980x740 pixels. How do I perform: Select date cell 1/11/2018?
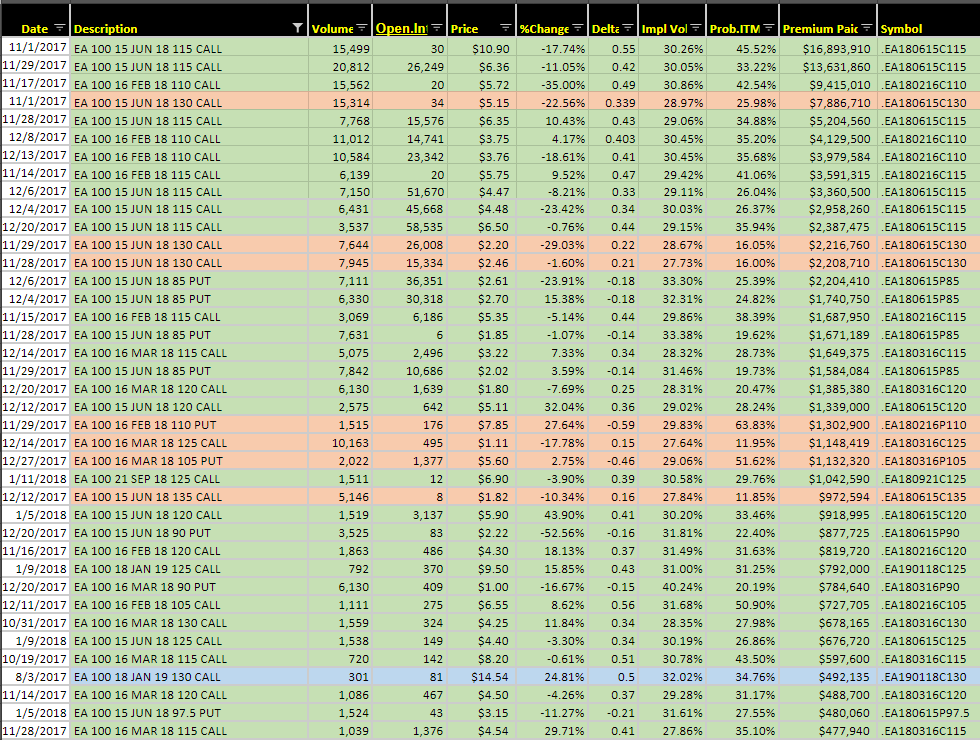pyautogui.click(x=36, y=479)
